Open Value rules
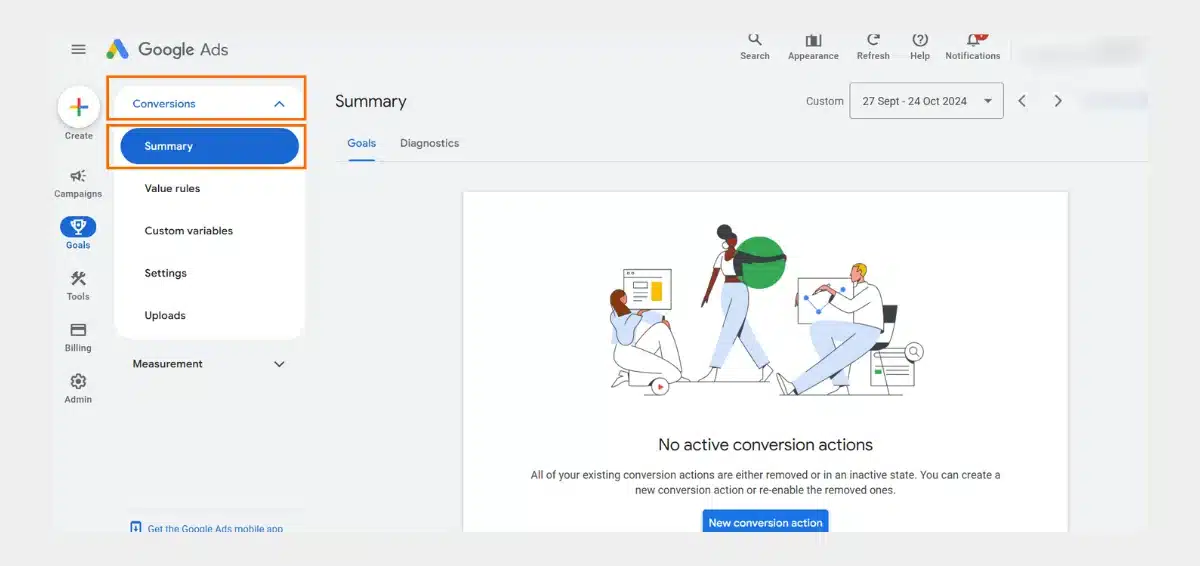 click(172, 188)
